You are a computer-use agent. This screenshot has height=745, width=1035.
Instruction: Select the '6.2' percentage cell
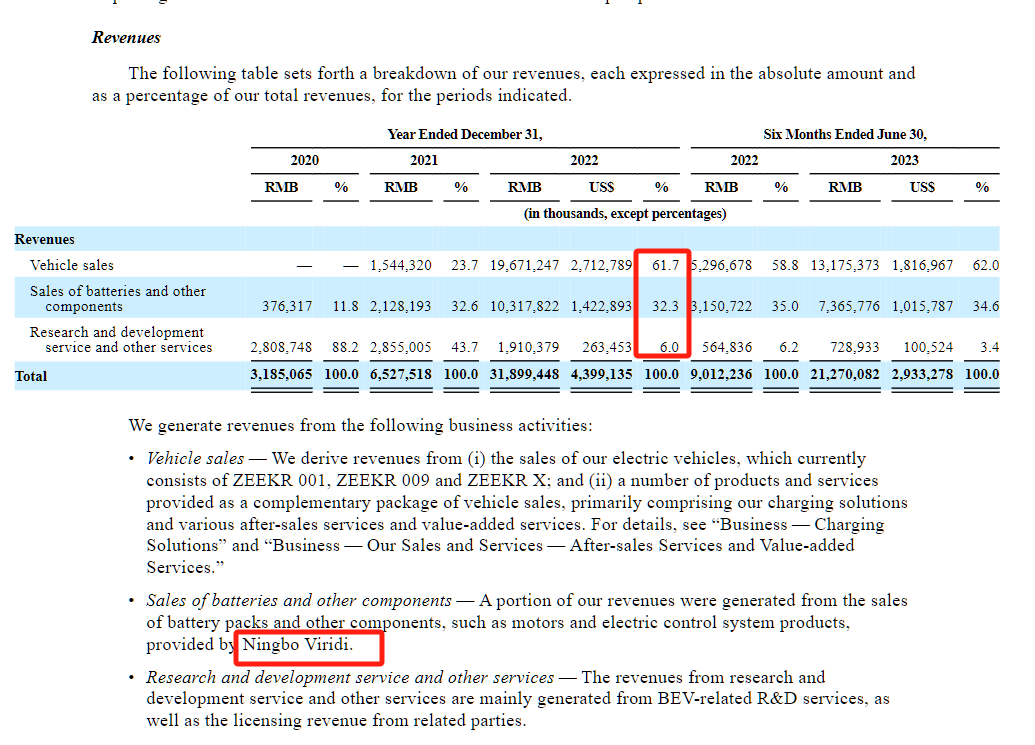click(789, 348)
